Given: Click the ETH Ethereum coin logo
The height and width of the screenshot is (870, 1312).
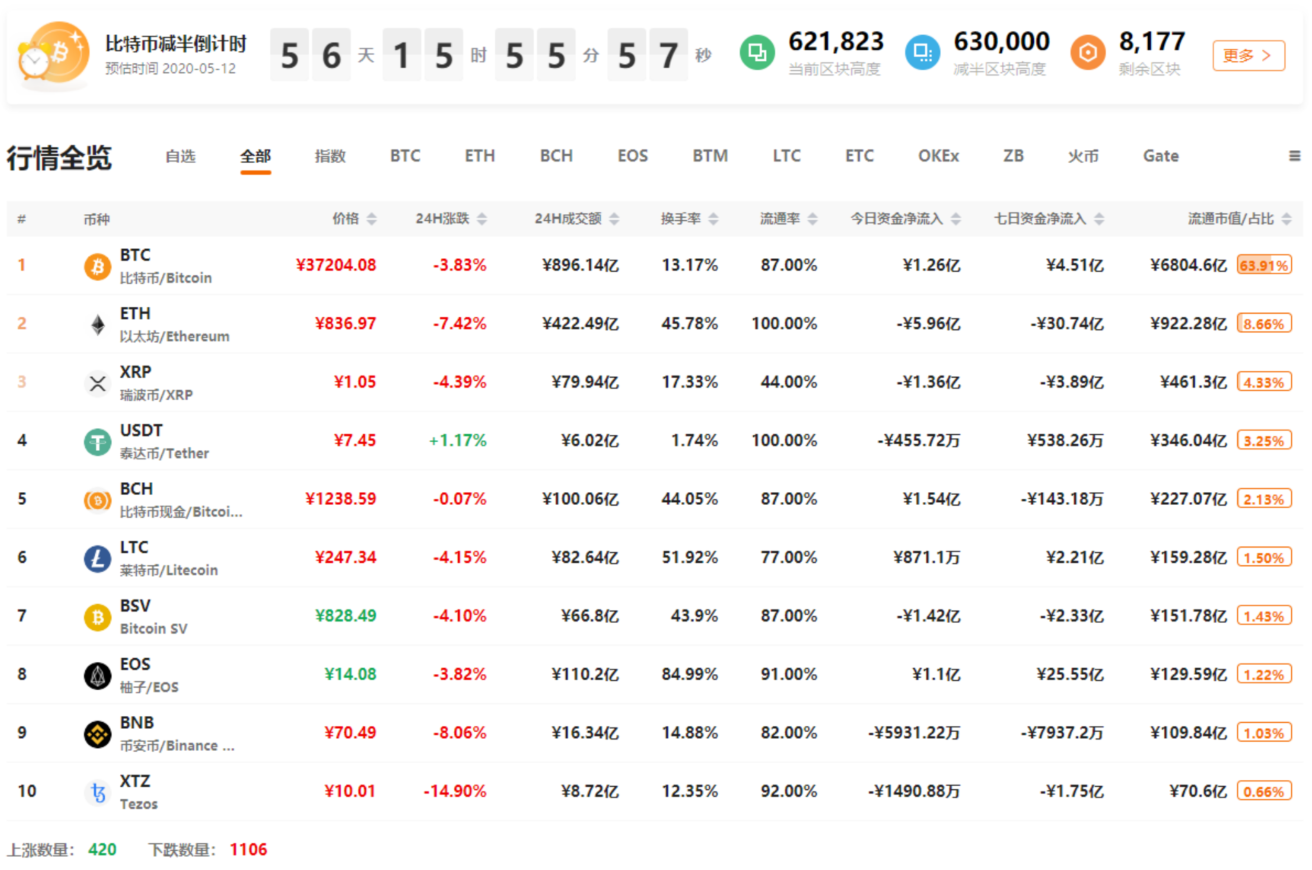Looking at the screenshot, I should coord(97,324).
